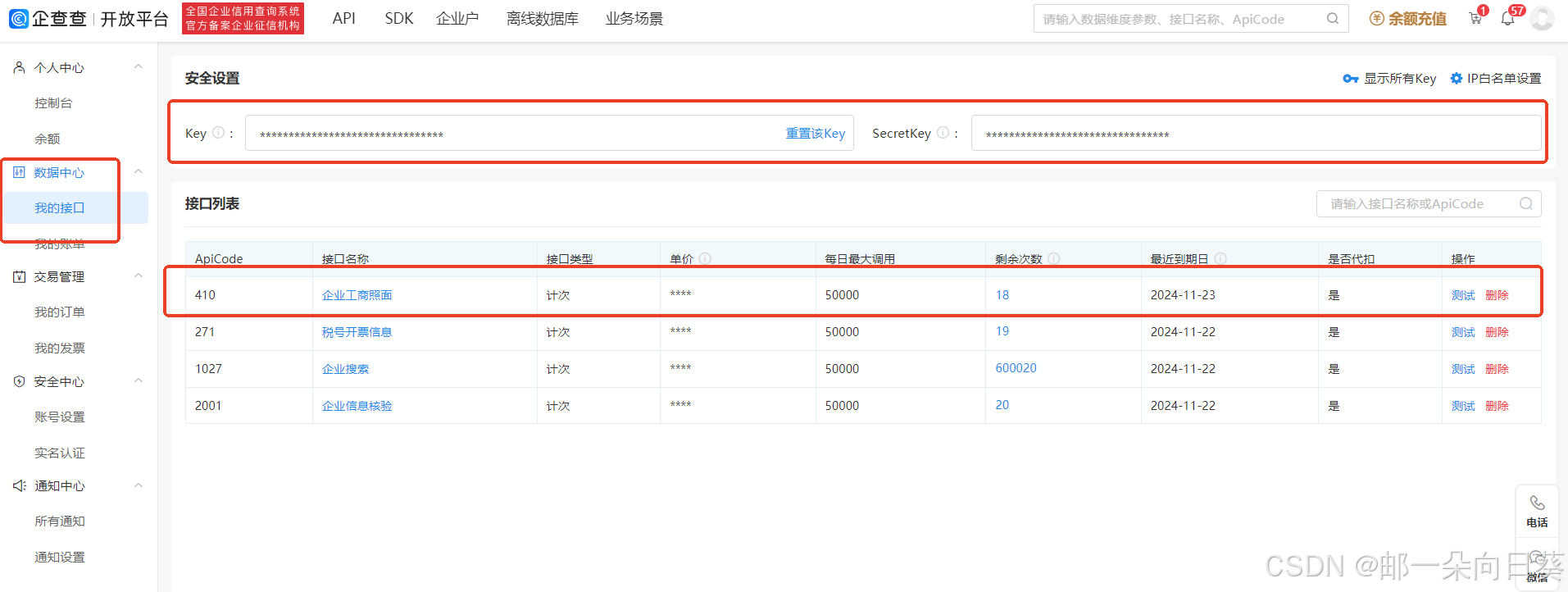Click the 通知中心 speaker icon

[x=19, y=485]
